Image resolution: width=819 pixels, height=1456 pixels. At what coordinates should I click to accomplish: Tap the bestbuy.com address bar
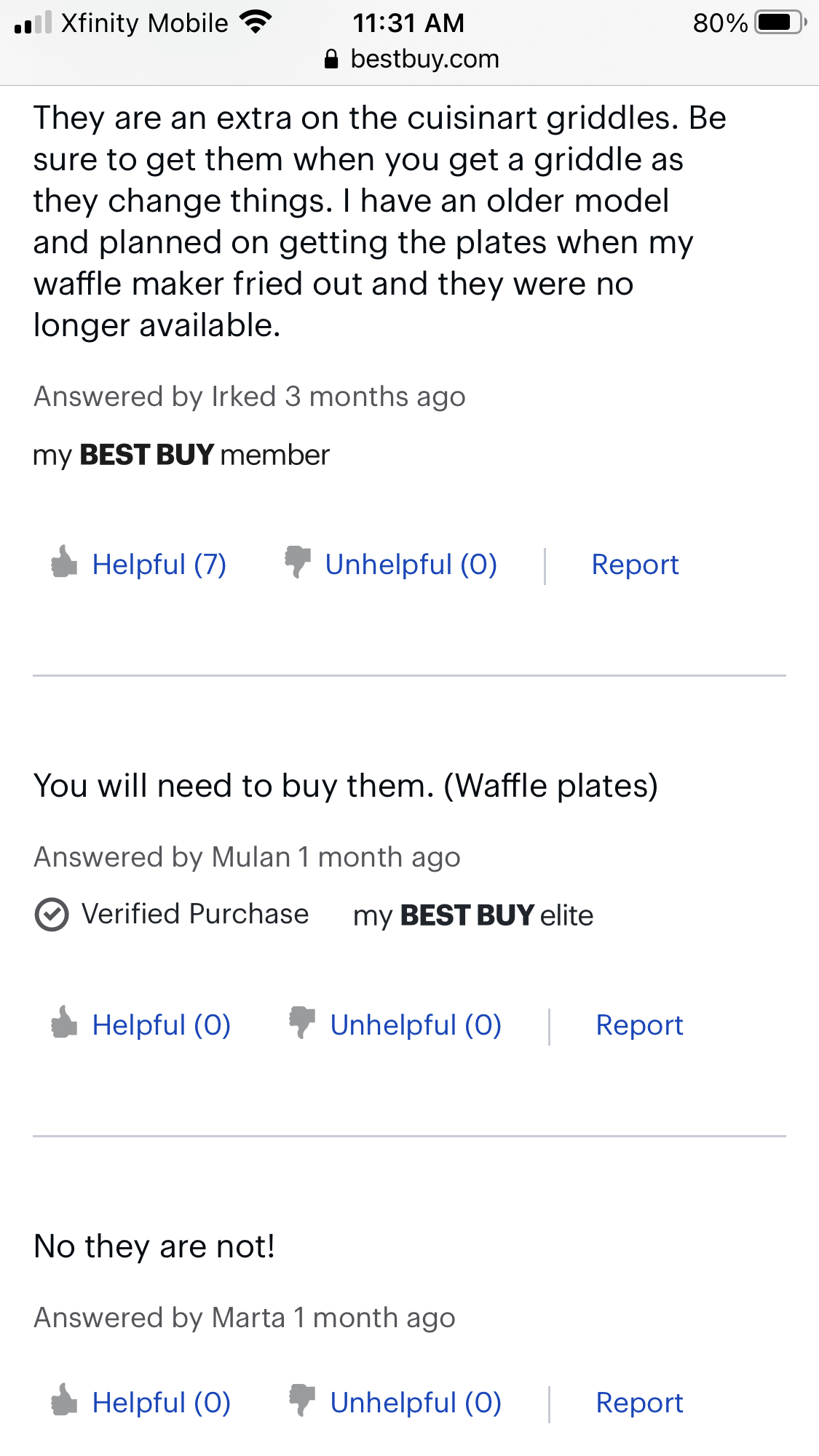[424, 59]
